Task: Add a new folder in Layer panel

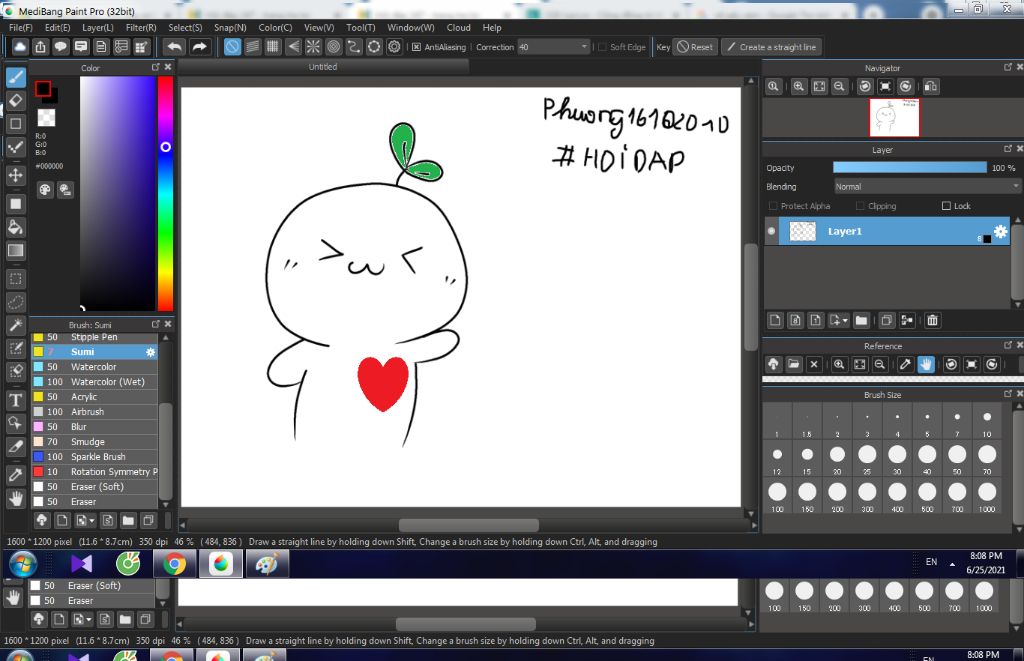Action: coord(861,320)
